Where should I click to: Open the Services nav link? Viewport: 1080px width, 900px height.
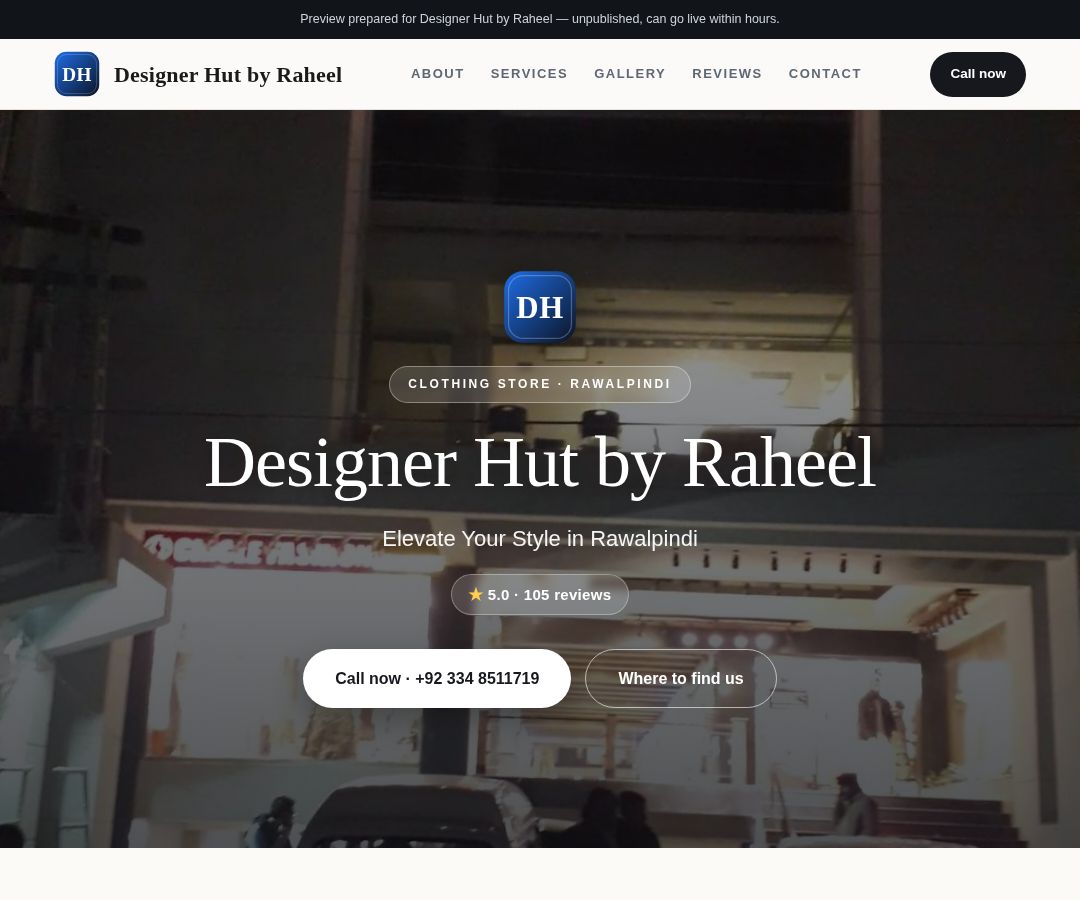529,74
